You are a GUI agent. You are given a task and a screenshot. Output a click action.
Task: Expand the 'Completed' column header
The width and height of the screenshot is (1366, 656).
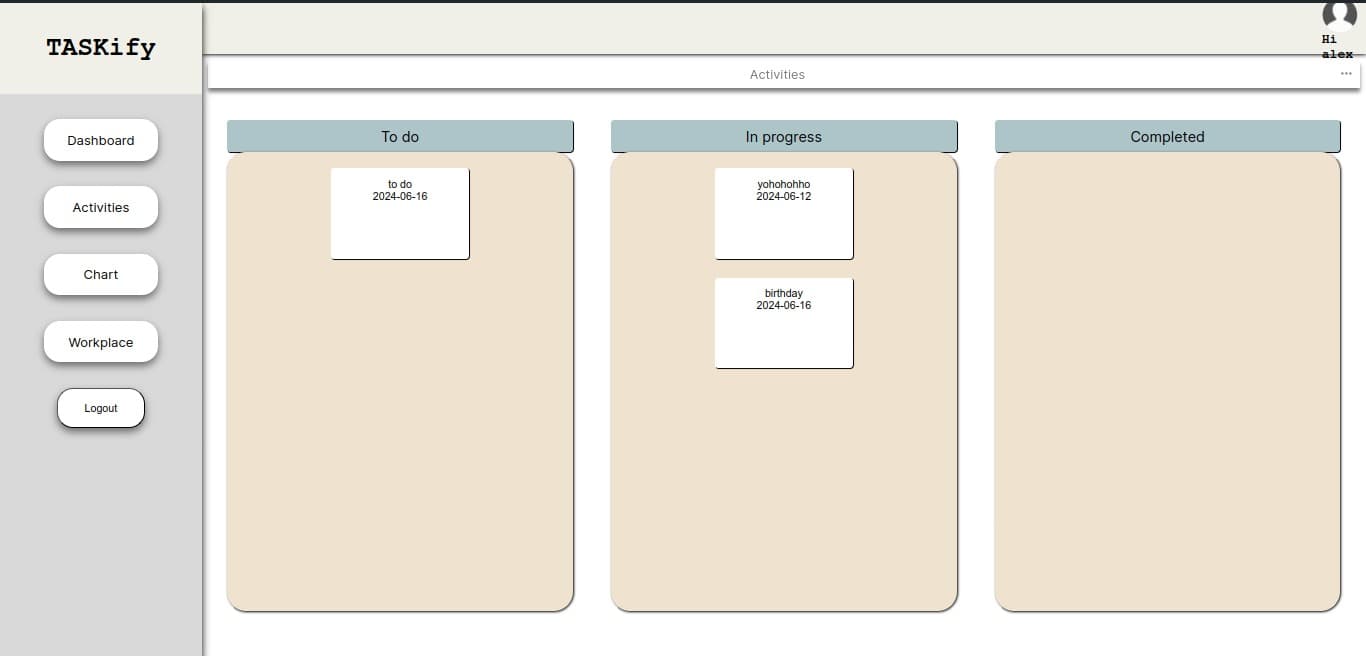pyautogui.click(x=1167, y=136)
